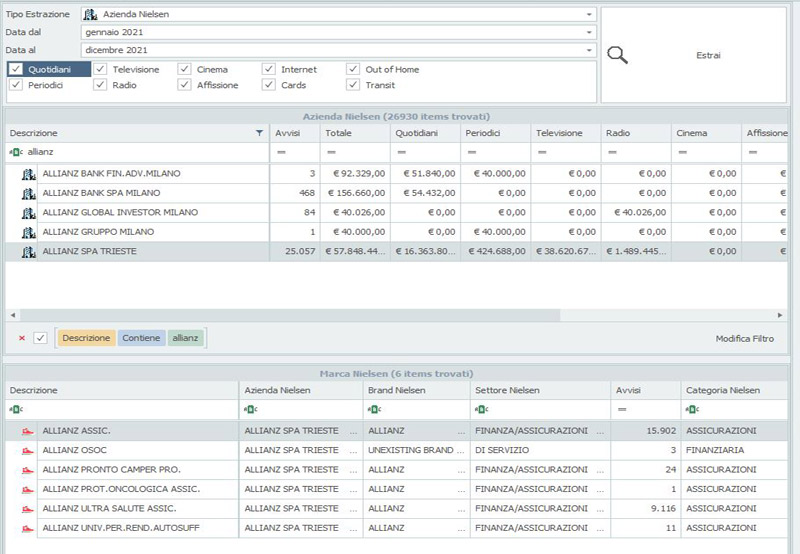Screen dimensions: 800x554
Task: Click the Estrai button
Action: pyautogui.click(x=707, y=56)
